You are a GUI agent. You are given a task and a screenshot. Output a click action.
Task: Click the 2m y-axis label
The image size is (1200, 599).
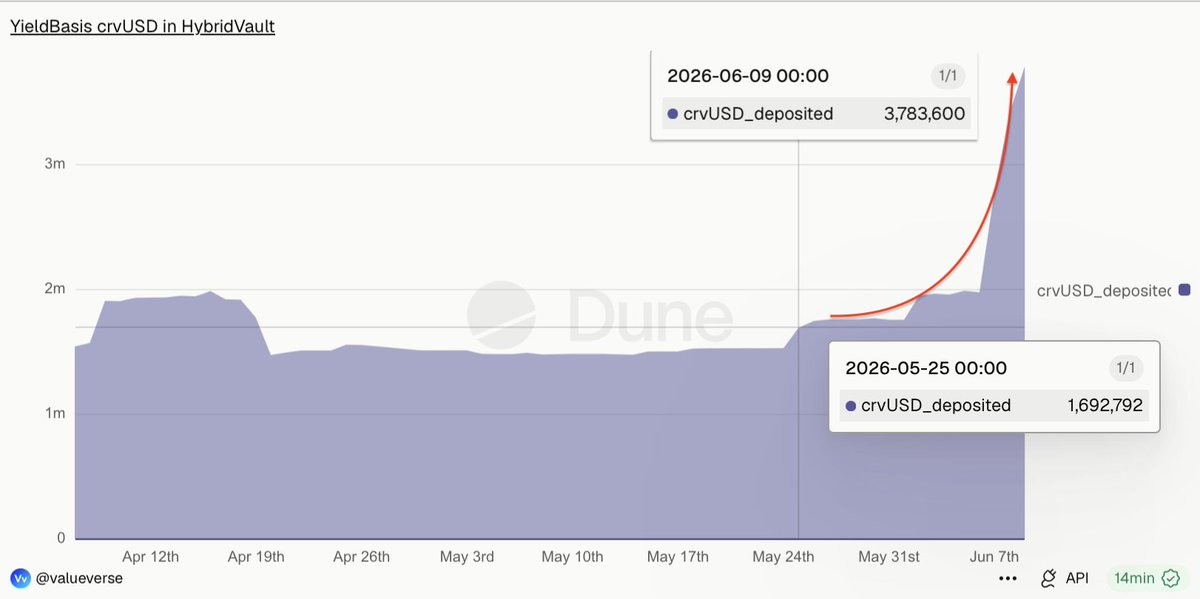(56, 289)
